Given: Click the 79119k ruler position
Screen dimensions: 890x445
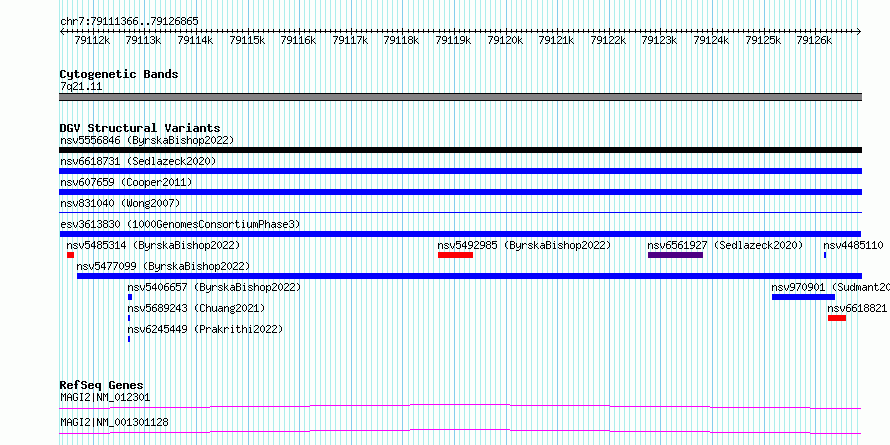Looking at the screenshot, I should click(453, 40).
